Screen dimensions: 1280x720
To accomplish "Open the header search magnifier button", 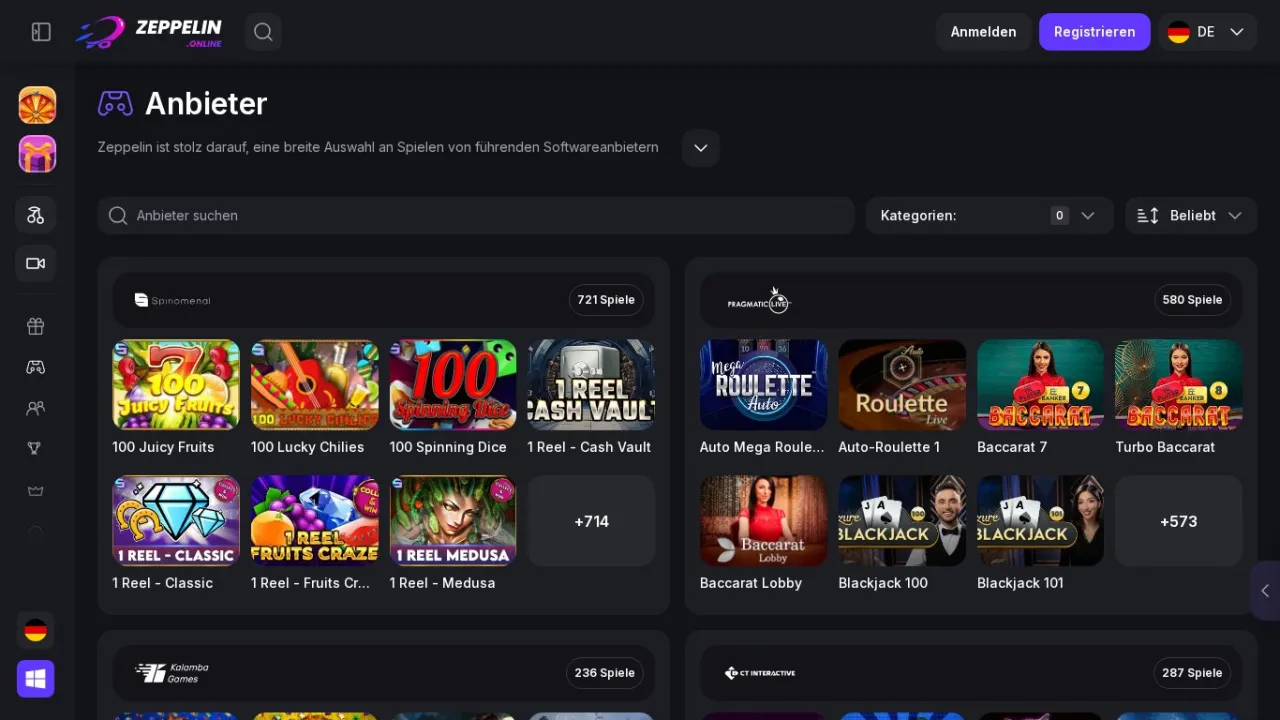I will 263,32.
